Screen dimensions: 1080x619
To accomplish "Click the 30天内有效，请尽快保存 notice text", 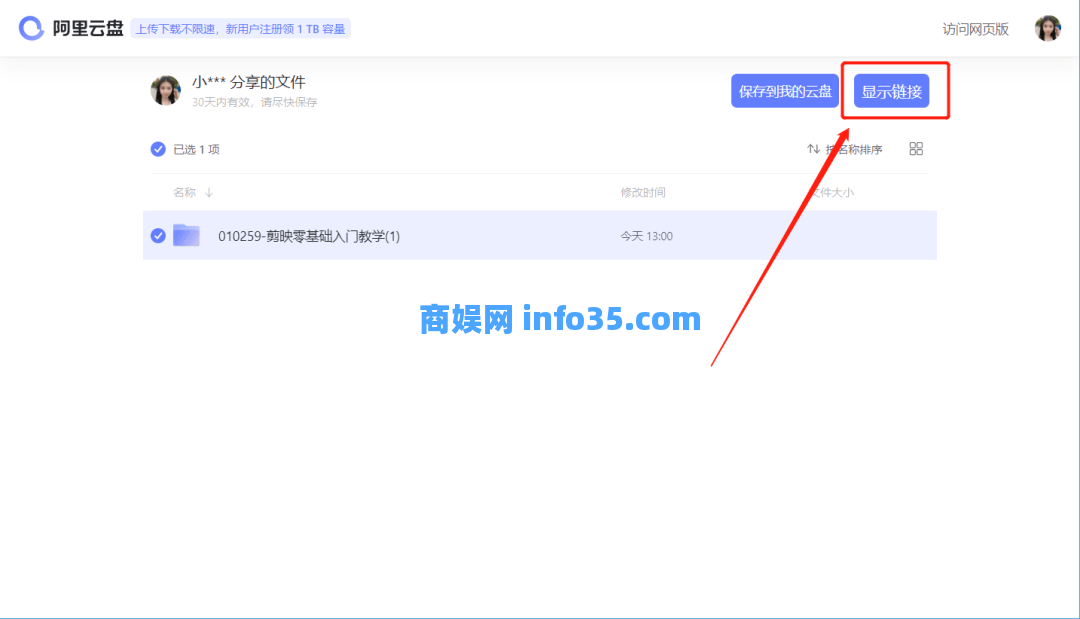I will tap(254, 102).
